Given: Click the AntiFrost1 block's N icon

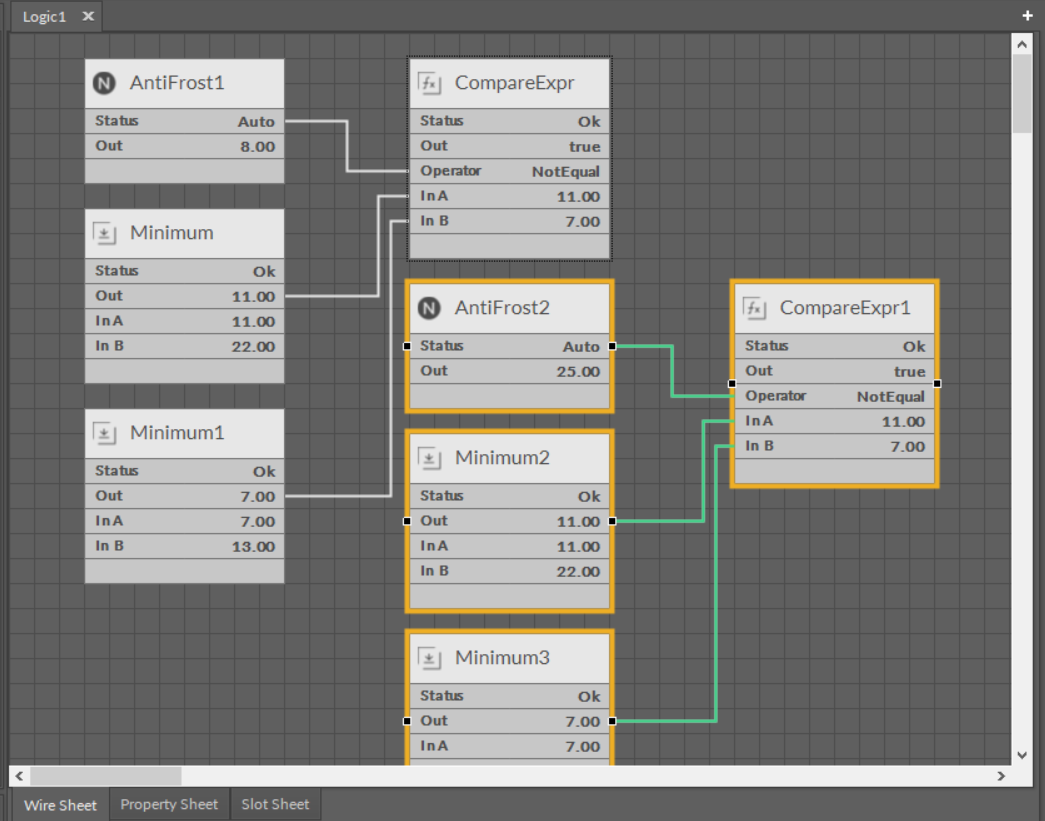Looking at the screenshot, I should [104, 83].
